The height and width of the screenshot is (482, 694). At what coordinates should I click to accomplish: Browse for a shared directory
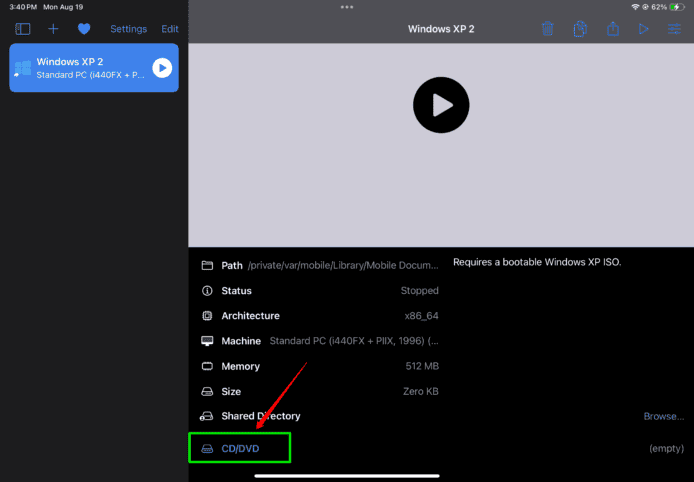pos(663,416)
